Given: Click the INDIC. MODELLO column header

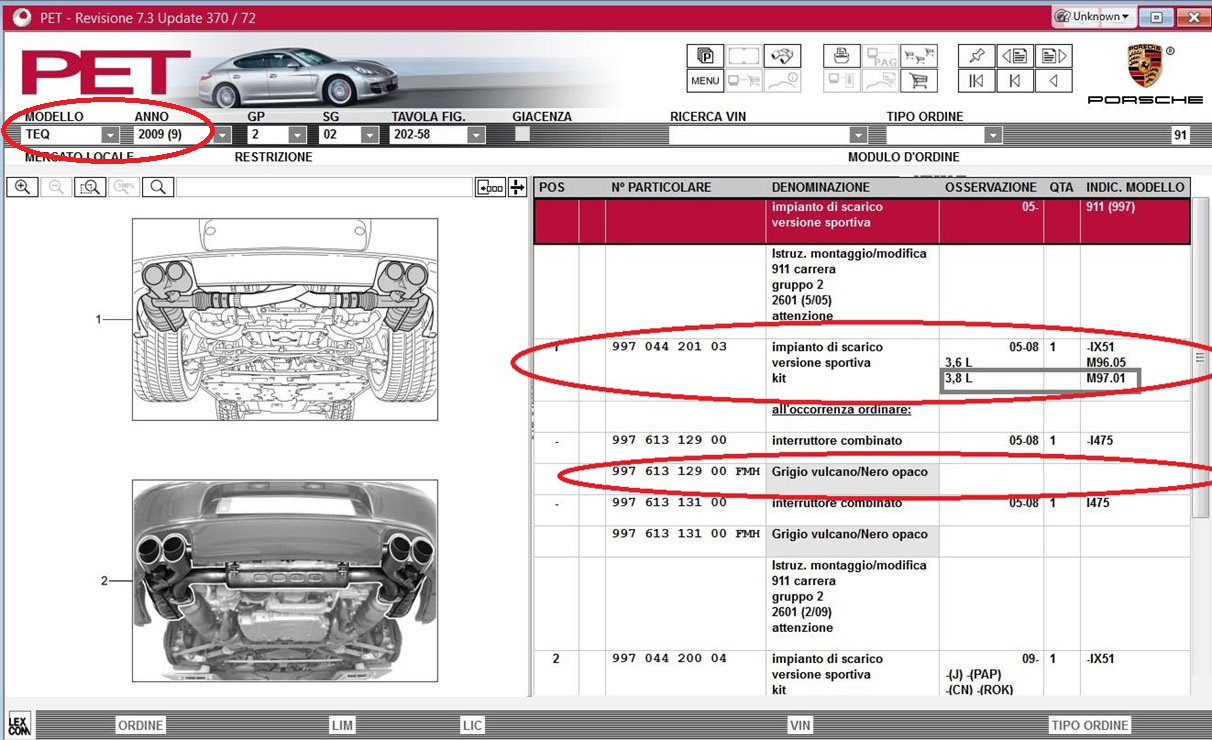Looking at the screenshot, I should [x=1135, y=187].
